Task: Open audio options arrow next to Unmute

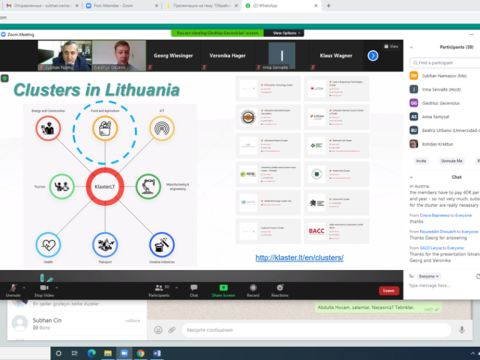Action: pos(24,287)
